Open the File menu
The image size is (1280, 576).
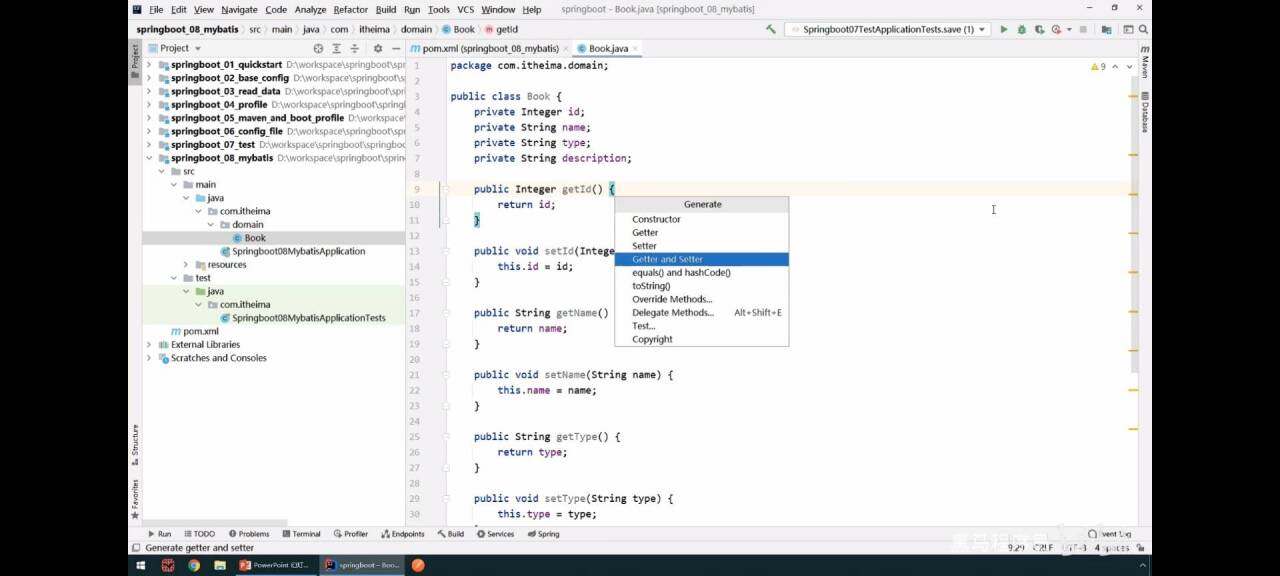[155, 9]
